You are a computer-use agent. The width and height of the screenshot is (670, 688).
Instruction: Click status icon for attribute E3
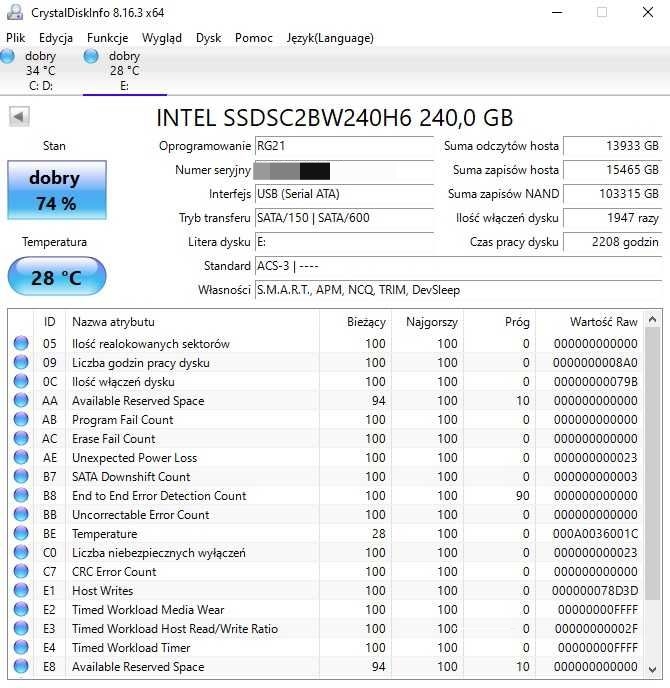pyautogui.click(x=21, y=629)
